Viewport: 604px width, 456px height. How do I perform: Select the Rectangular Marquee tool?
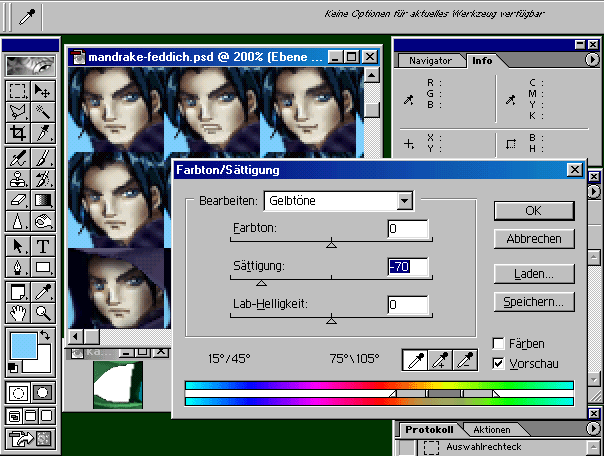click(18, 91)
